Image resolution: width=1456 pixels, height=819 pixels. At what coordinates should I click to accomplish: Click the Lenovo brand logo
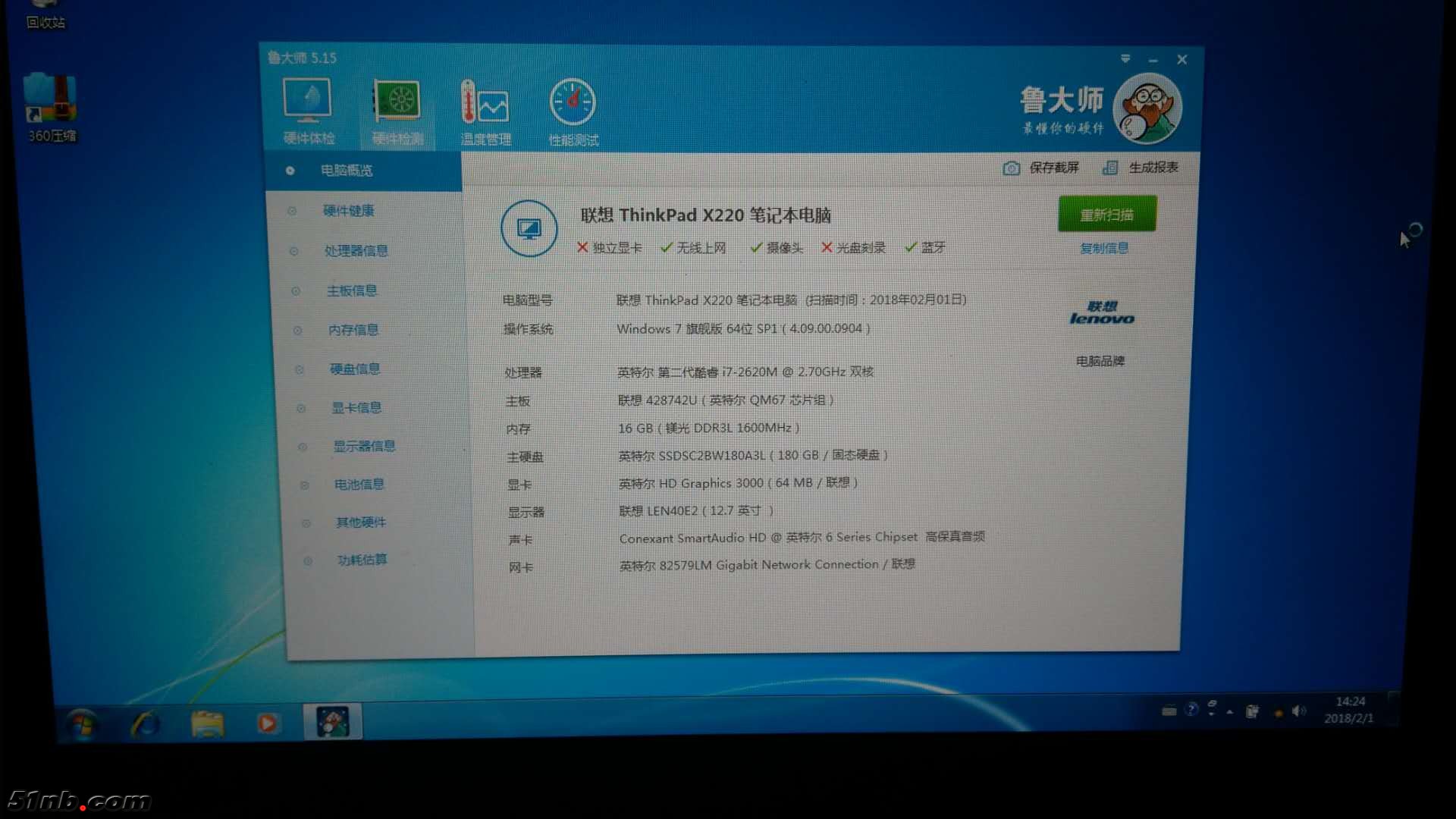click(x=1102, y=313)
